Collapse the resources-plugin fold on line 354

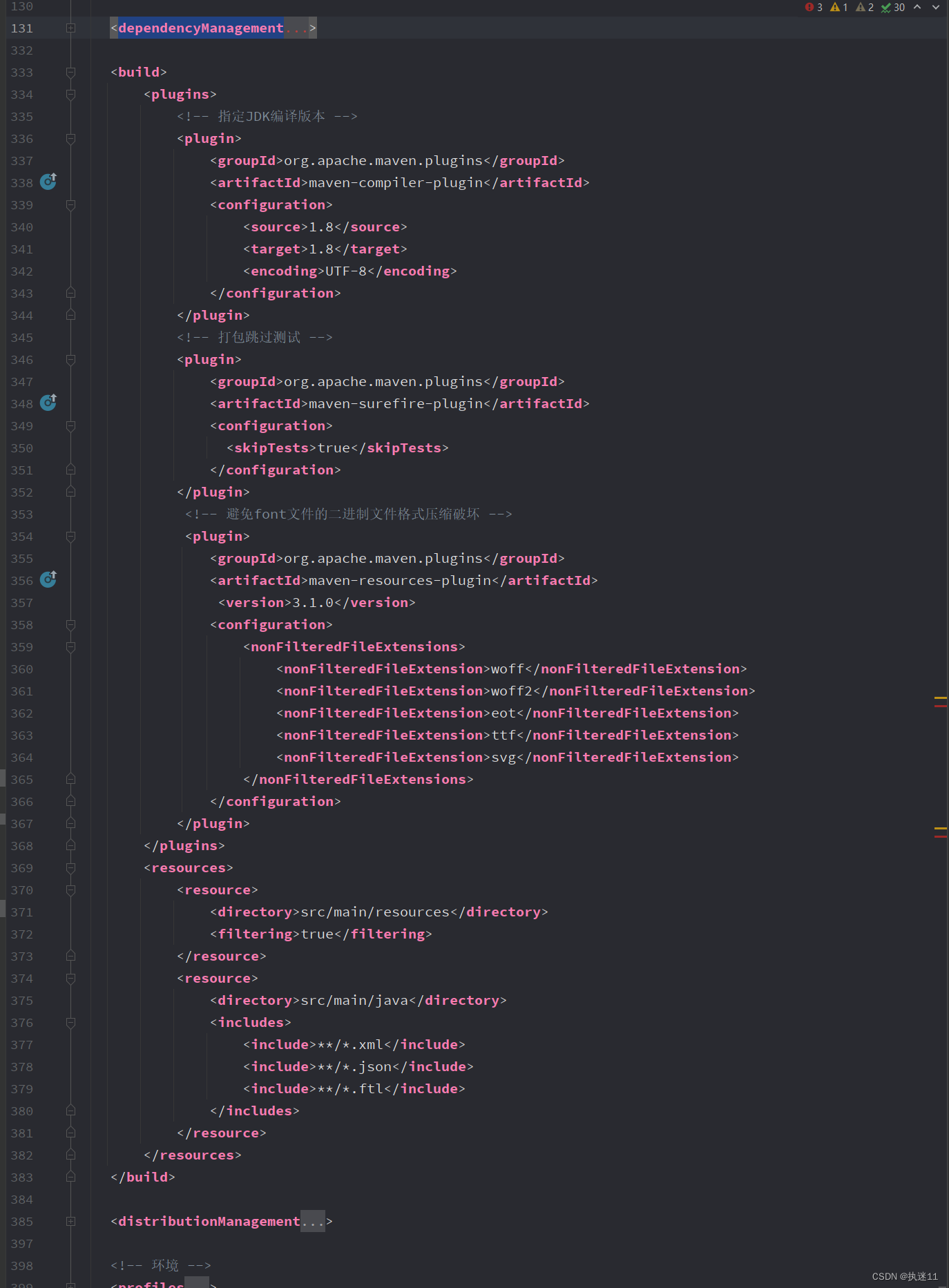70,537
